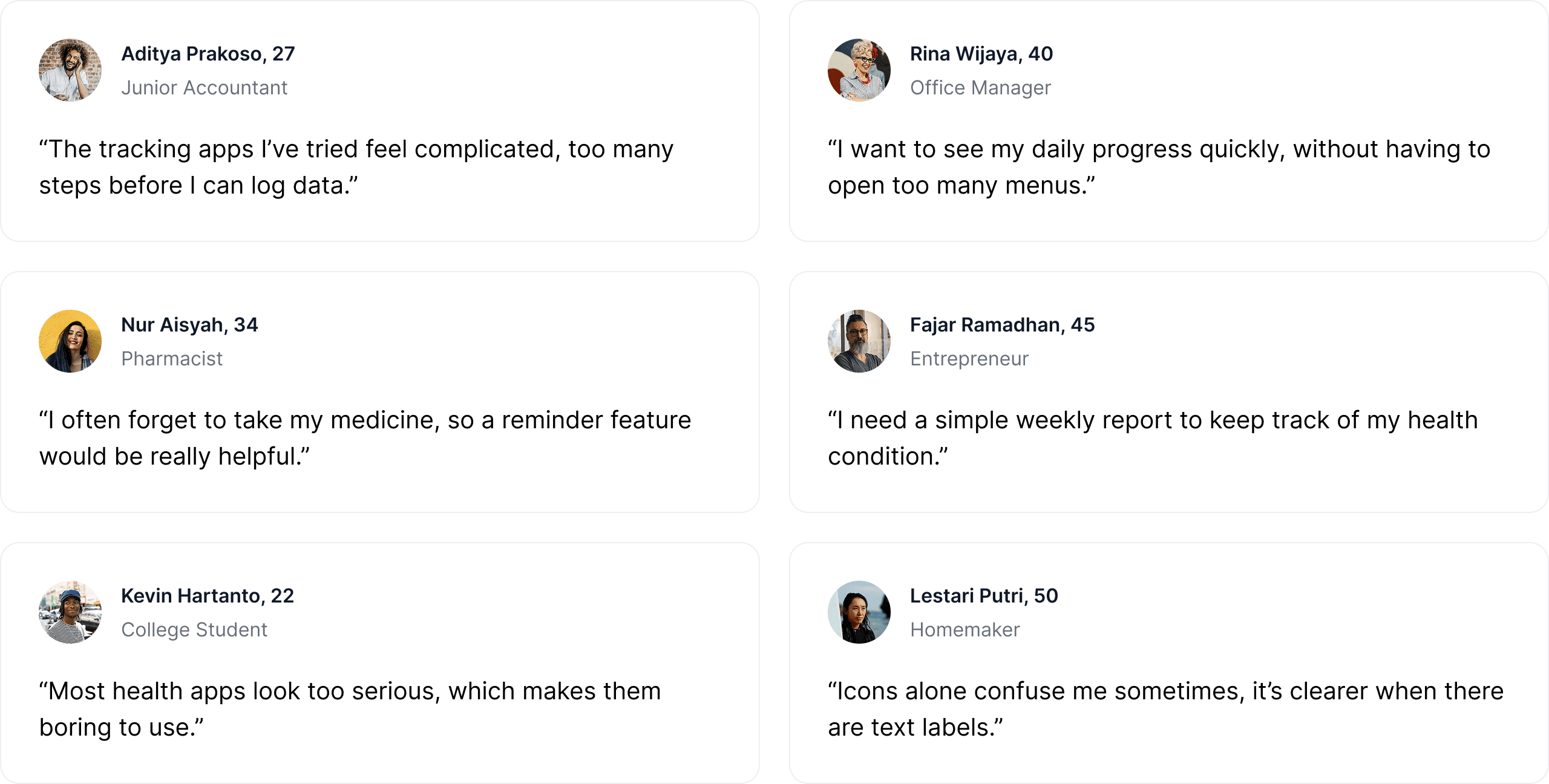Select the name Nur Aisyah, 34

(x=190, y=325)
